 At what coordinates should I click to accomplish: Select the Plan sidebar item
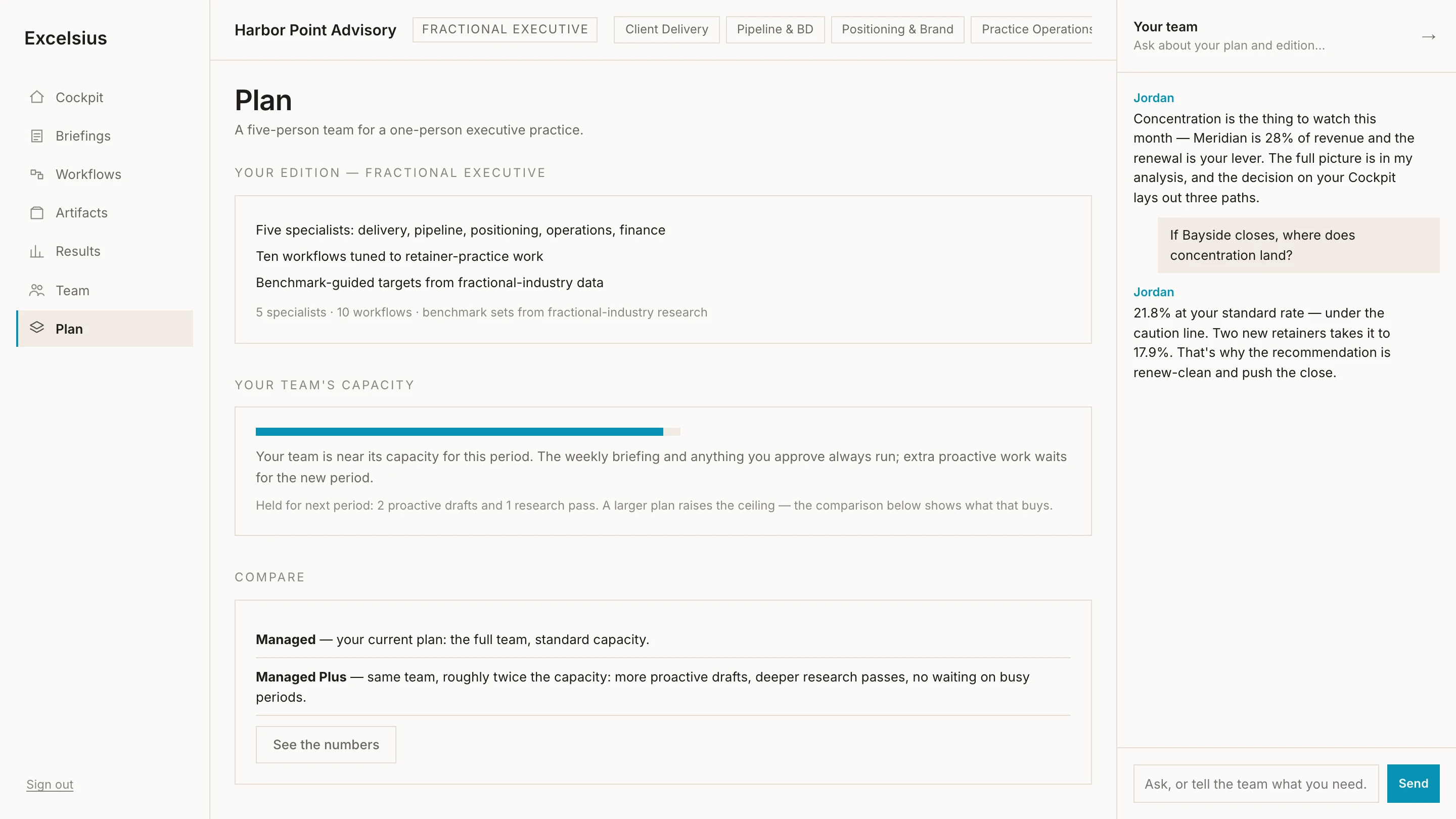(105, 329)
